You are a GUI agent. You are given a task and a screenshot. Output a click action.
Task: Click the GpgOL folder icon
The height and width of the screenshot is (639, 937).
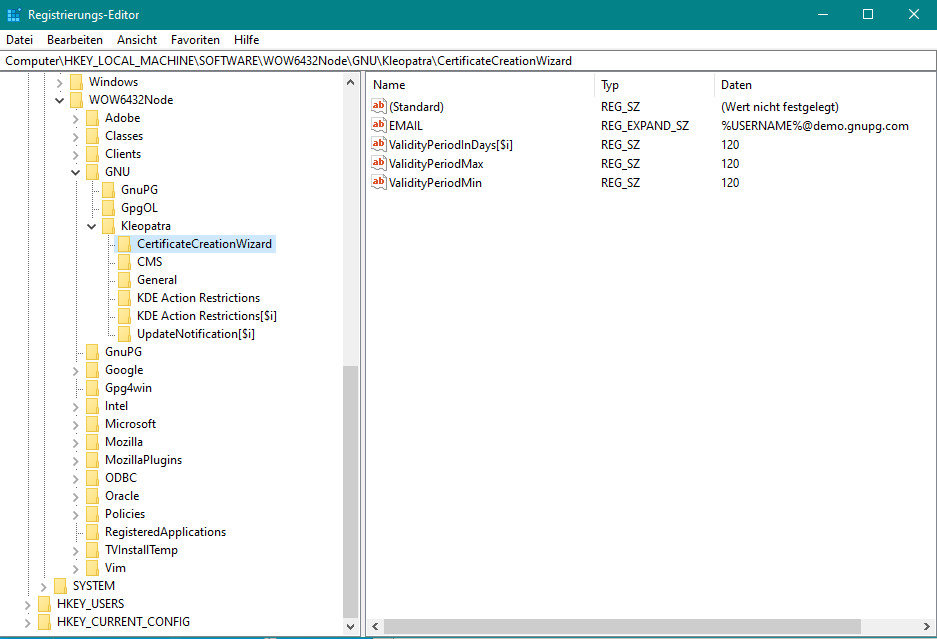click(x=109, y=208)
